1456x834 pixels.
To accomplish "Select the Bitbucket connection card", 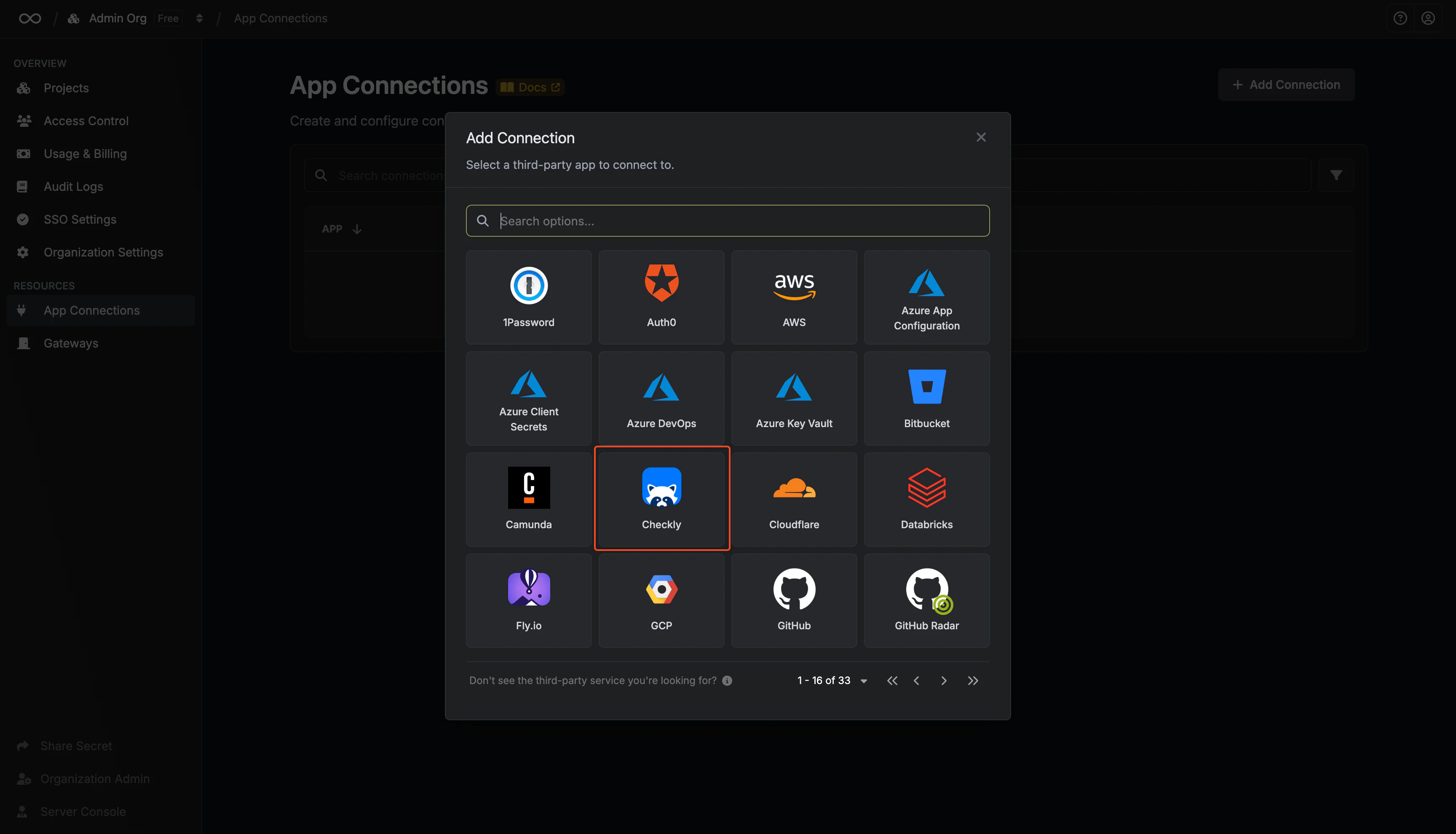I will point(927,398).
